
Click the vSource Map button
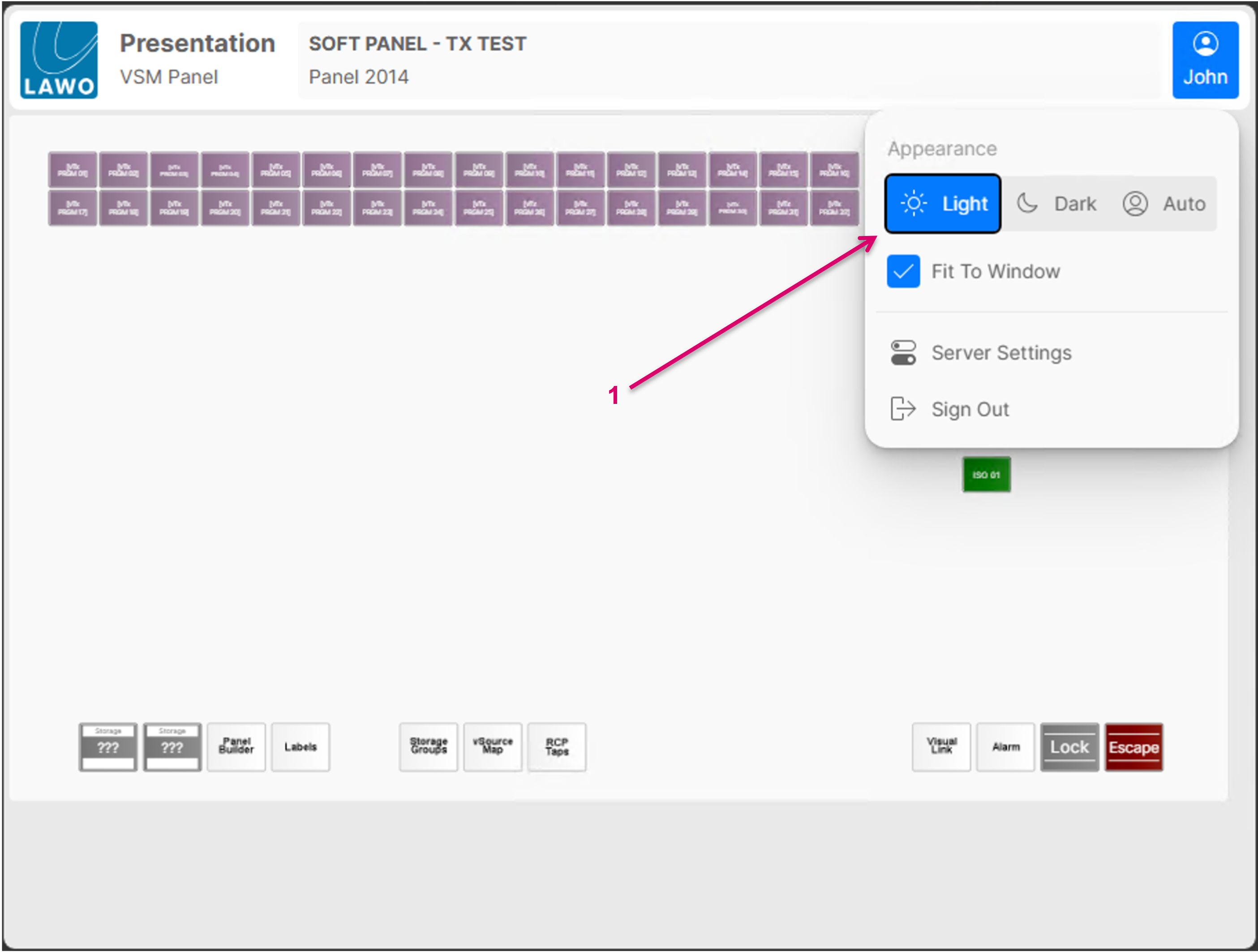(493, 747)
